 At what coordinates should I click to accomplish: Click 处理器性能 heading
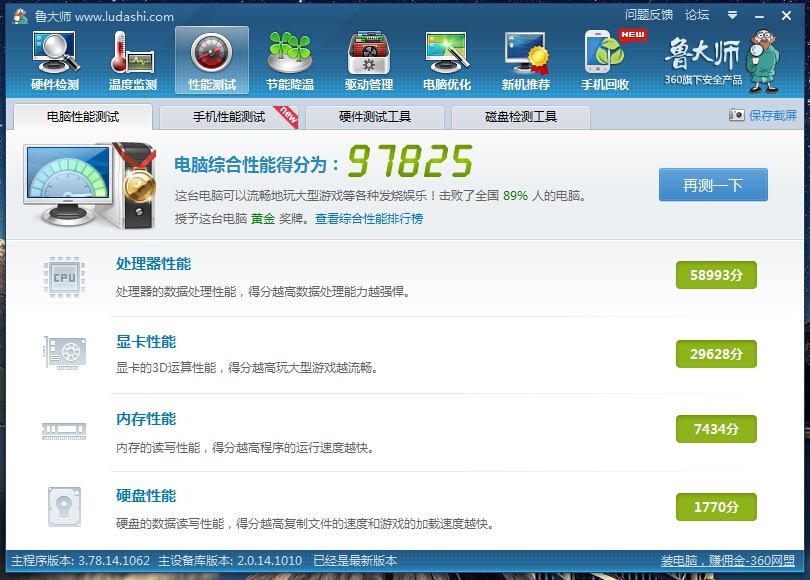coord(153,264)
